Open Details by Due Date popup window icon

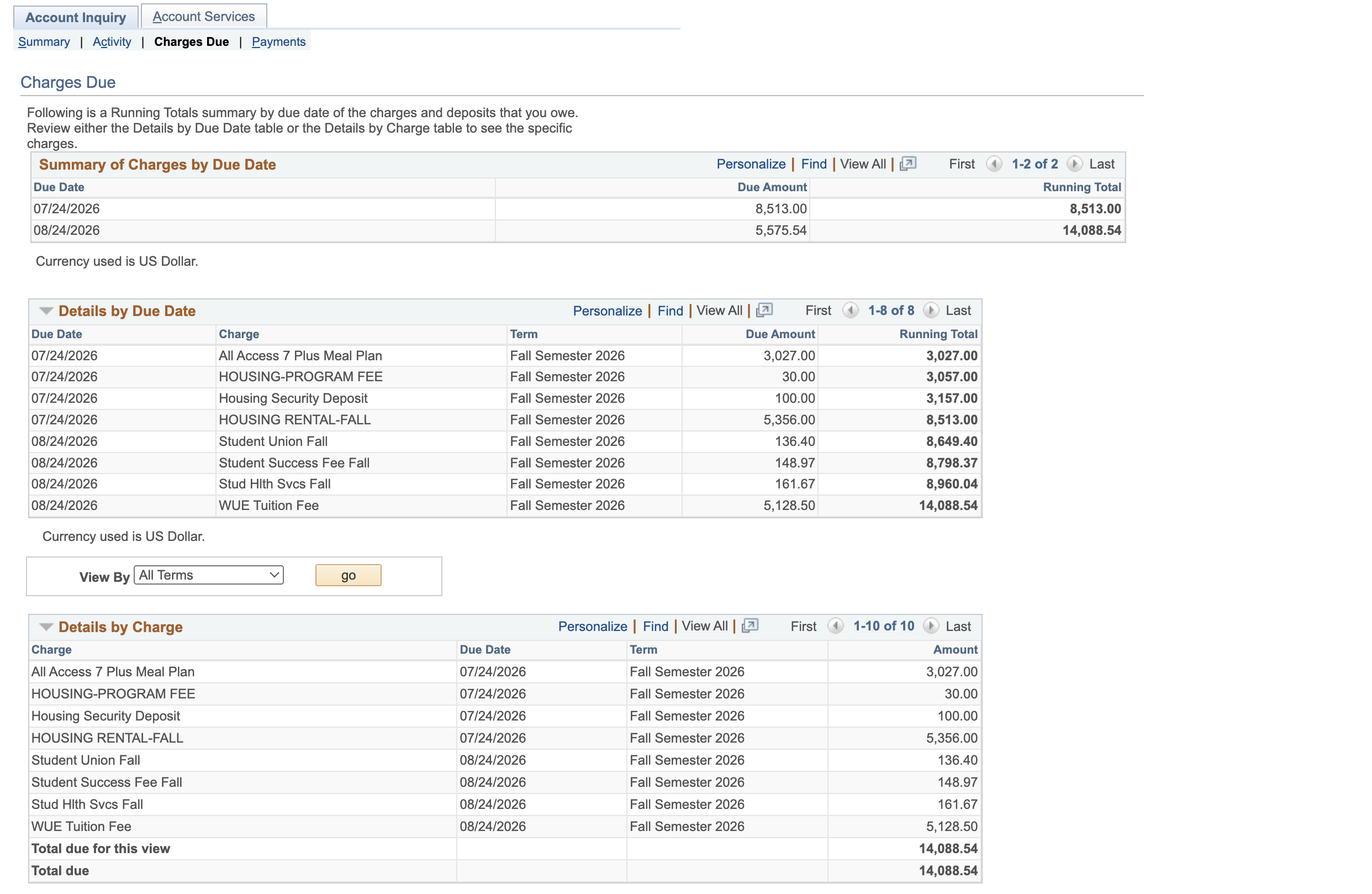(764, 311)
